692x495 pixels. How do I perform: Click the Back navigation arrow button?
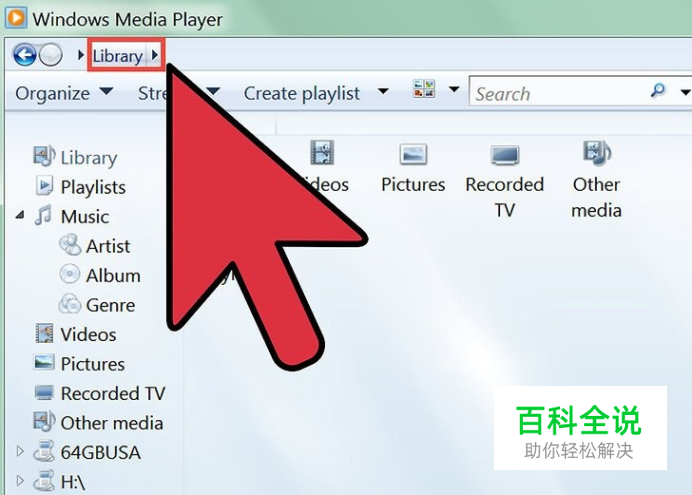coord(24,55)
